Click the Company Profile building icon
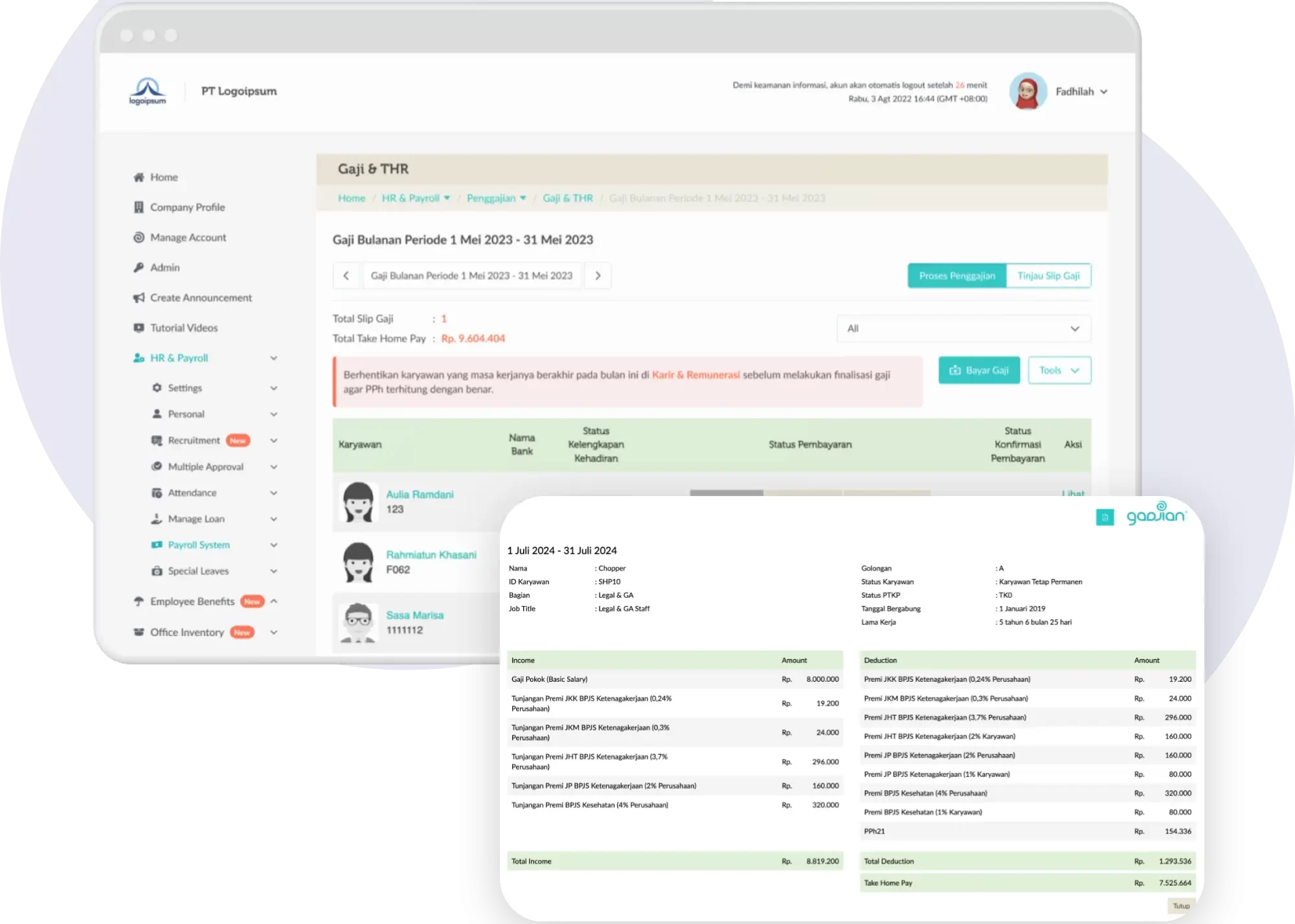This screenshot has height=924, width=1295. tap(139, 207)
